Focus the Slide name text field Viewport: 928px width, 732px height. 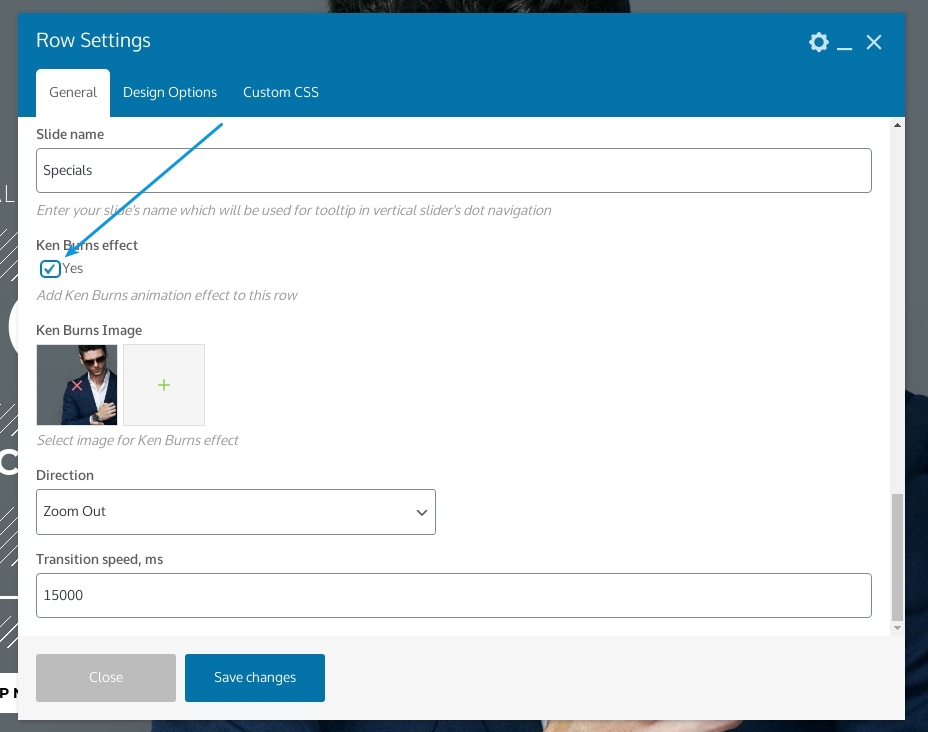tap(453, 171)
